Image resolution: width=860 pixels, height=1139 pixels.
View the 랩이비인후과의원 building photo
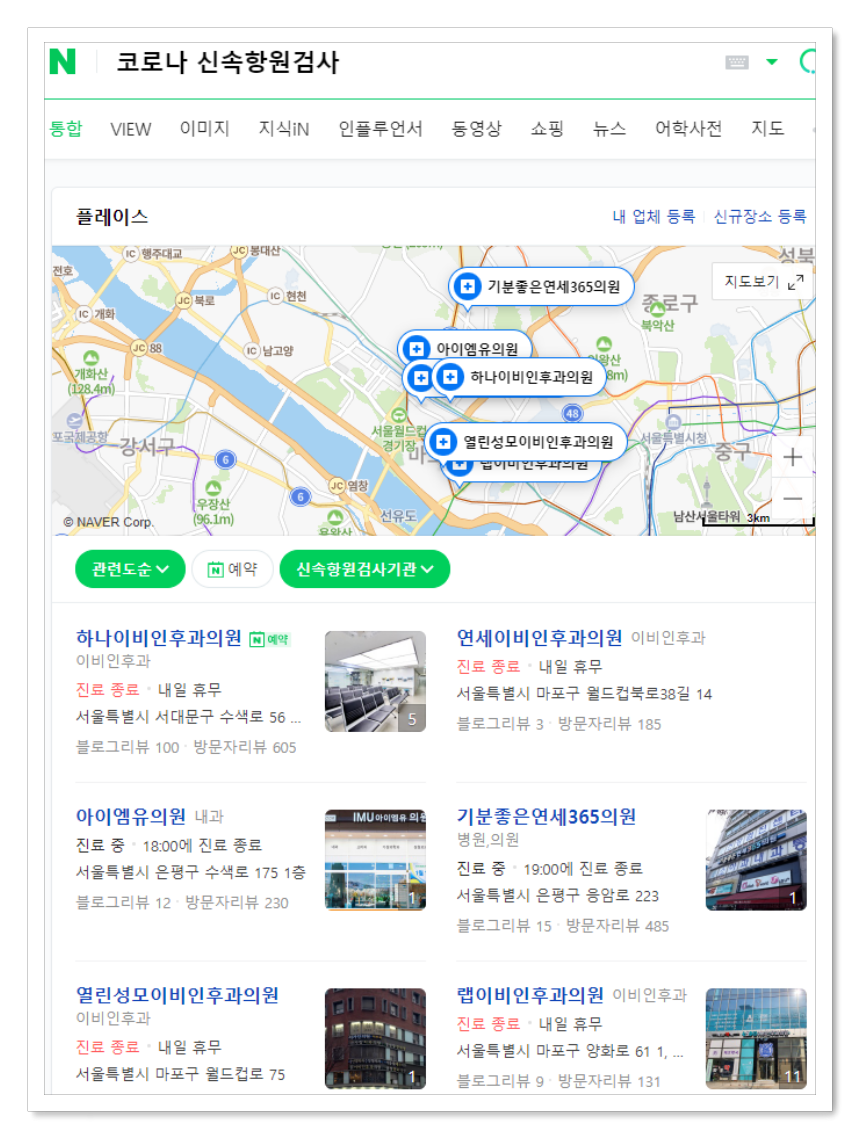[x=756, y=1039]
